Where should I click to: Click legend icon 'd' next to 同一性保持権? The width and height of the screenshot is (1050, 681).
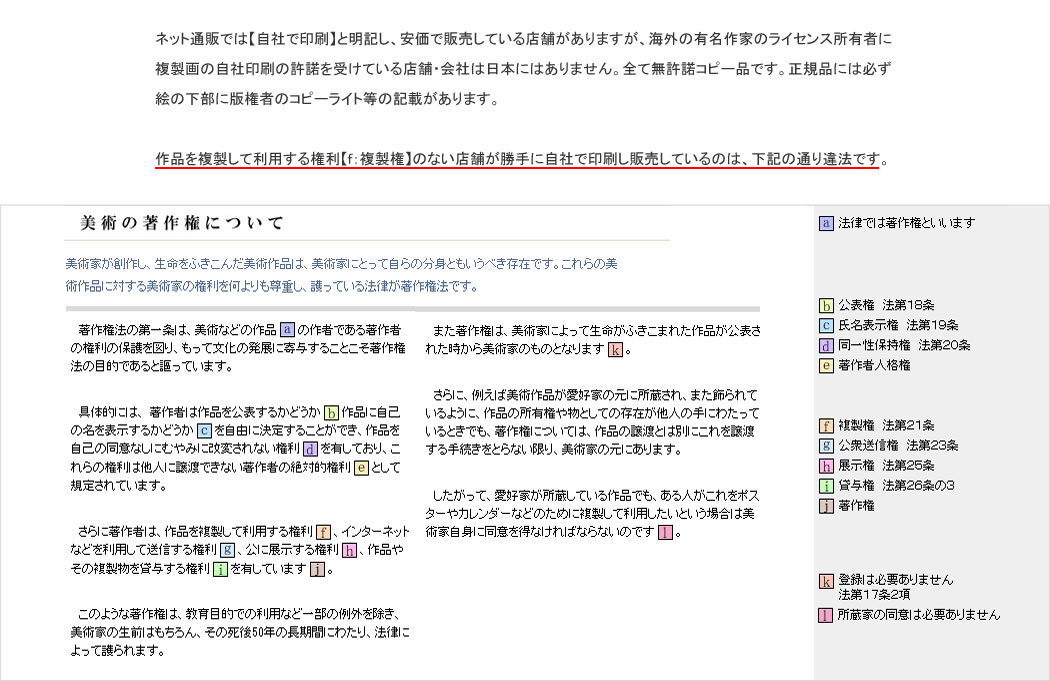tap(826, 345)
